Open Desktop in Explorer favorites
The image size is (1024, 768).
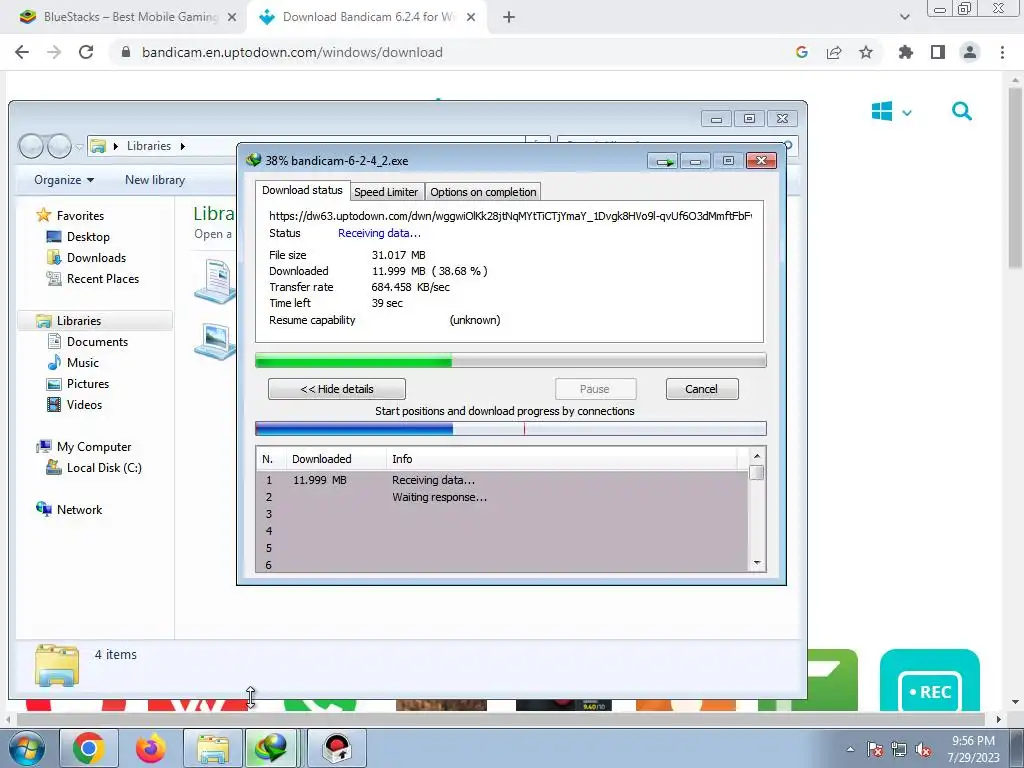[88, 237]
